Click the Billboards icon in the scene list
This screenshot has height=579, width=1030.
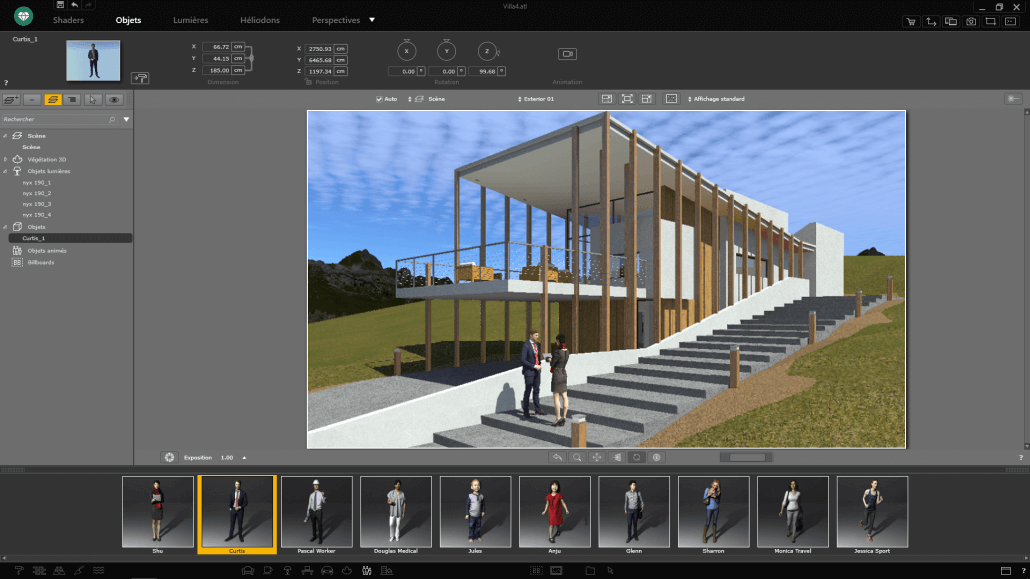16,262
